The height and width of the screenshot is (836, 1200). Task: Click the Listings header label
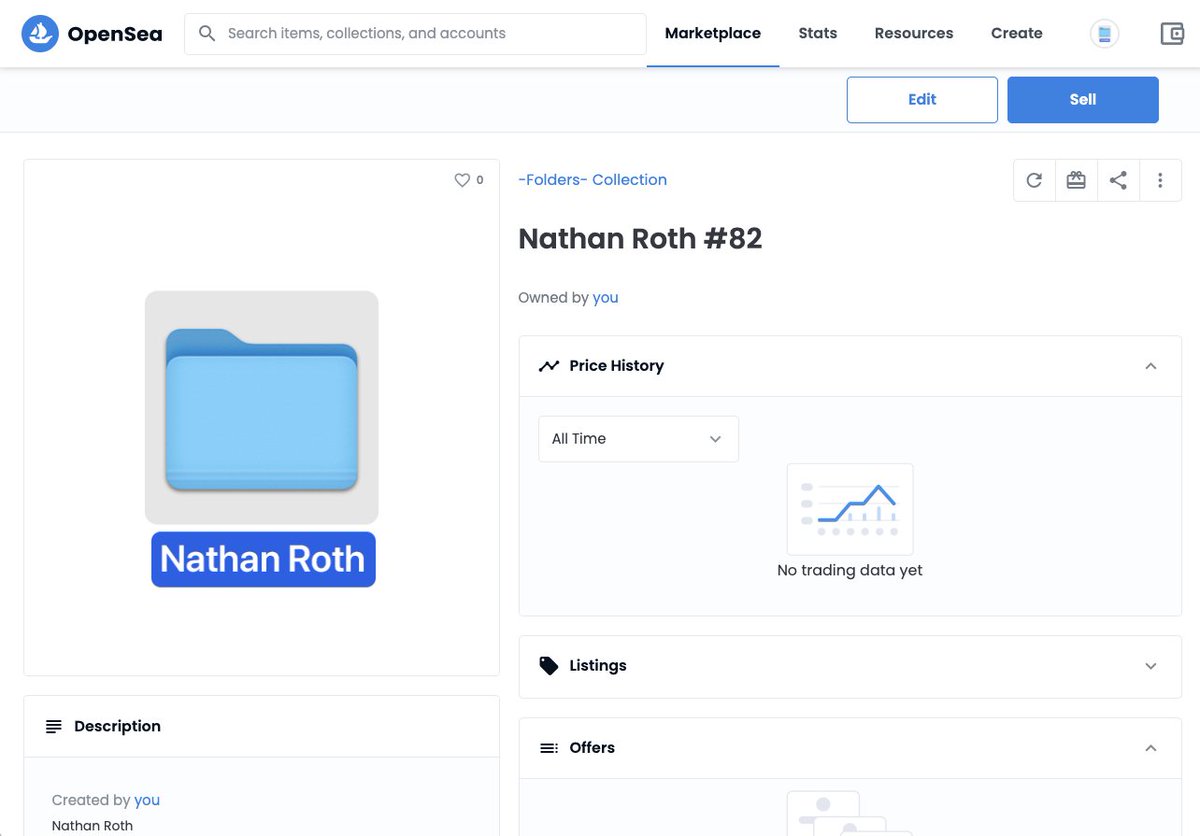point(598,666)
